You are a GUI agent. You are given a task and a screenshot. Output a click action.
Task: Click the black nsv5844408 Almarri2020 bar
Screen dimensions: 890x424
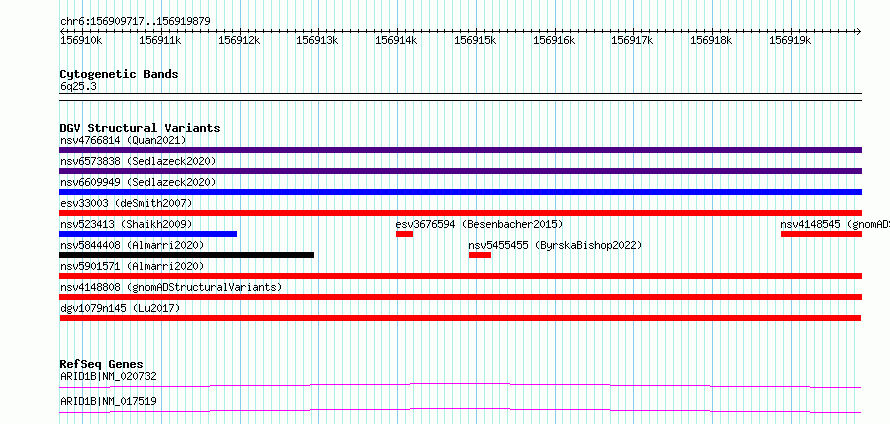tap(187, 255)
